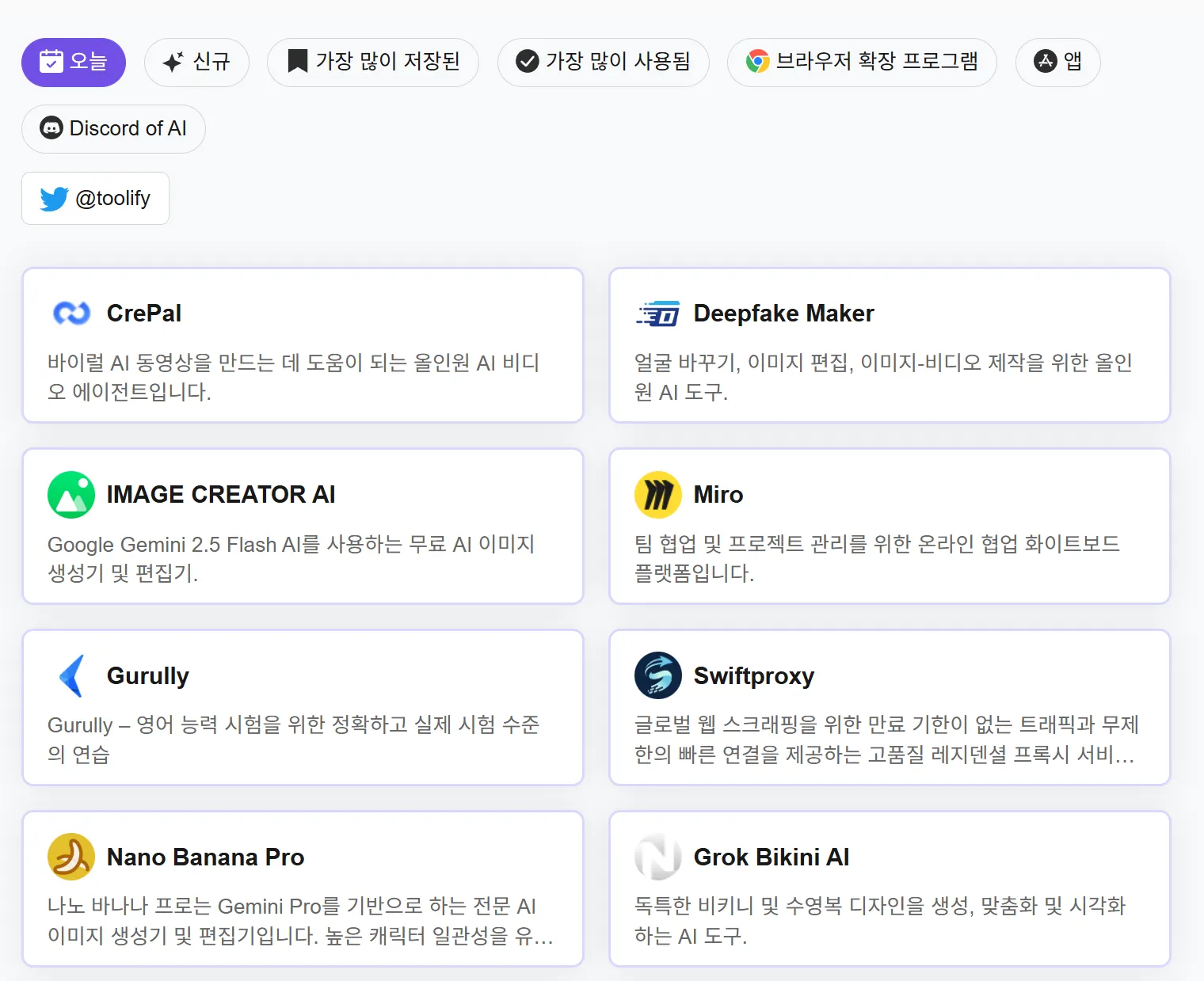Click the Swiftproxy proxy service description
The width and height of the screenshot is (1204, 981).
coord(887,740)
